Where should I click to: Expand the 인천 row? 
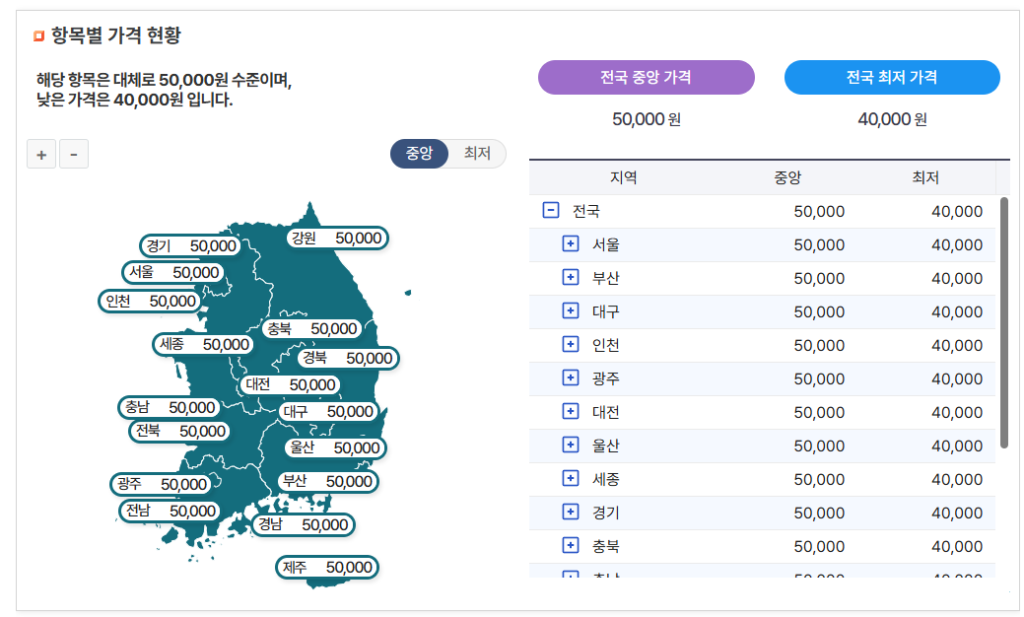tap(571, 344)
